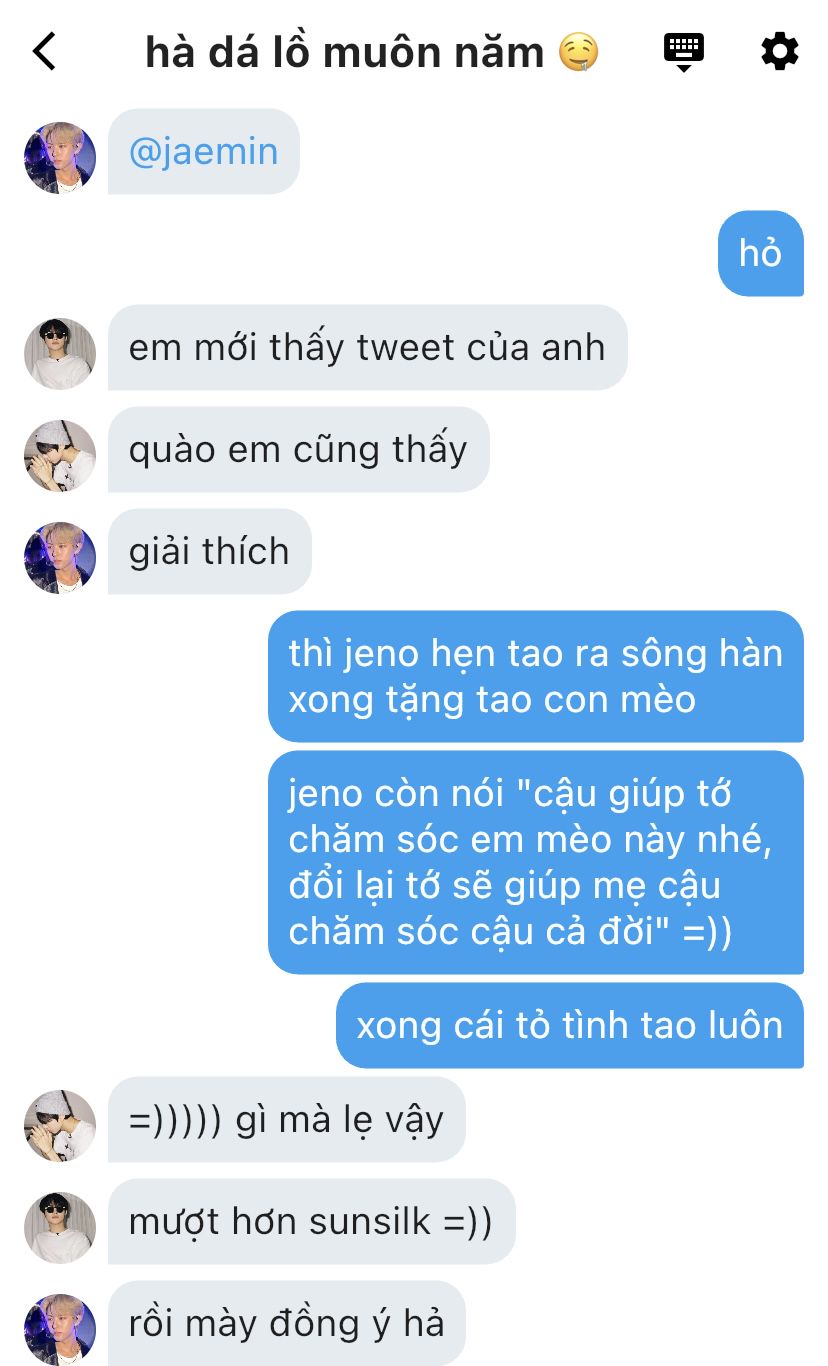Open avatar next to @jaemin message
Viewport: 828px width, 1366px height.
pyautogui.click(x=60, y=158)
